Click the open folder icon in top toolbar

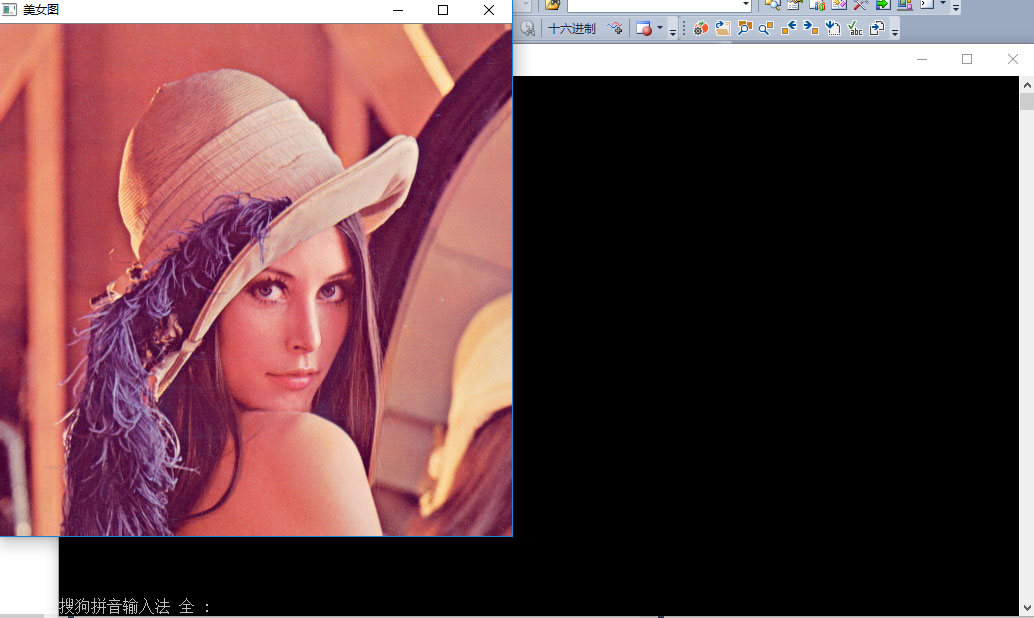[553, 5]
